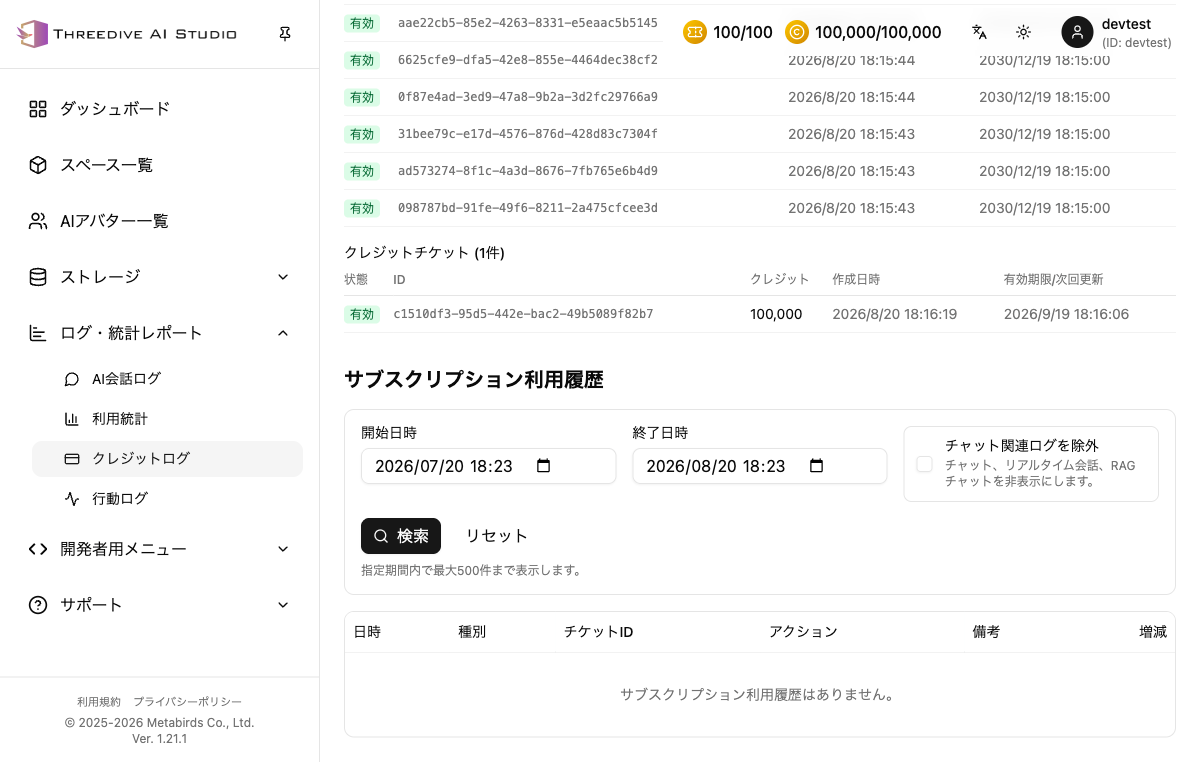Click the AI avatar people icon
Viewport: 1200px width, 762px height.
click(38, 221)
